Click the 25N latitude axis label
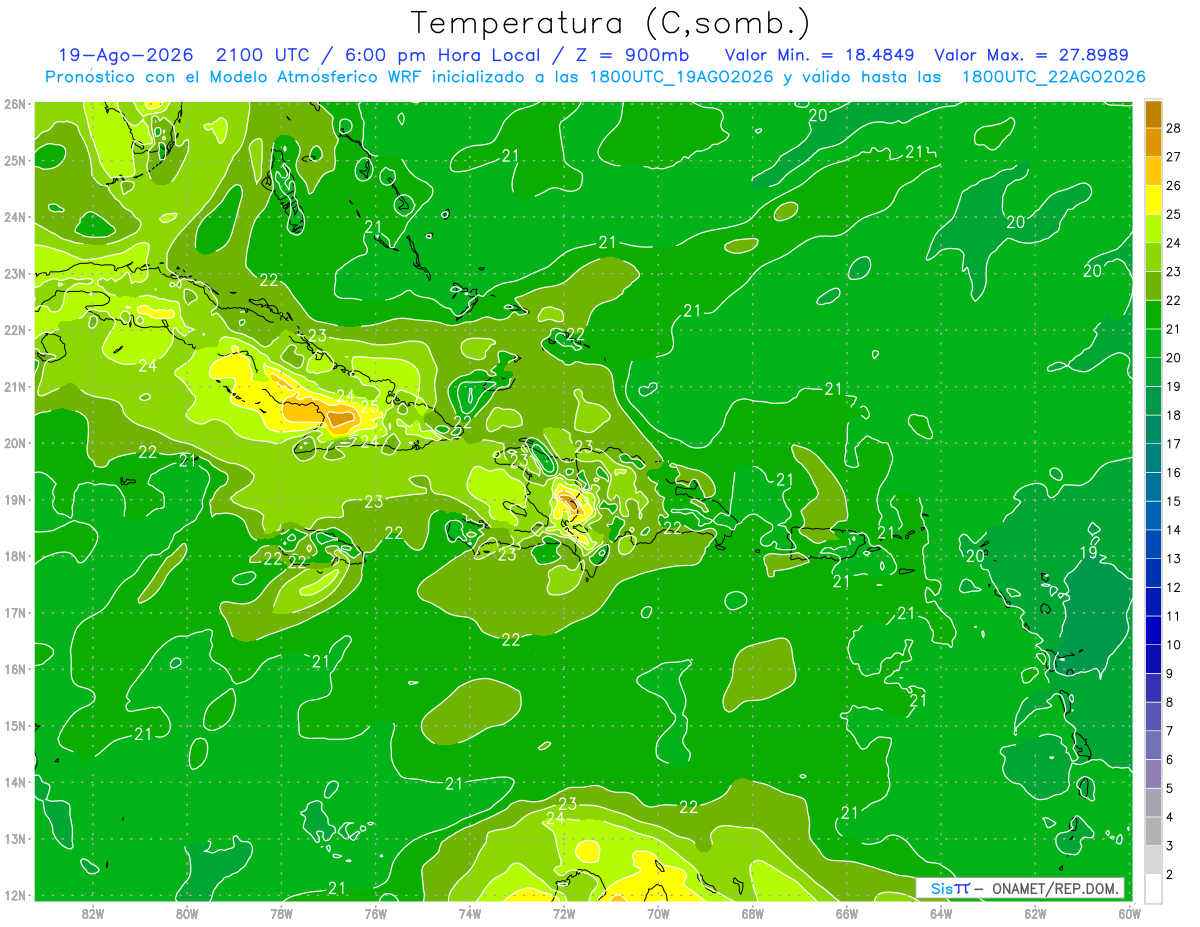This screenshot has width=1200, height=927. click(x=15, y=160)
